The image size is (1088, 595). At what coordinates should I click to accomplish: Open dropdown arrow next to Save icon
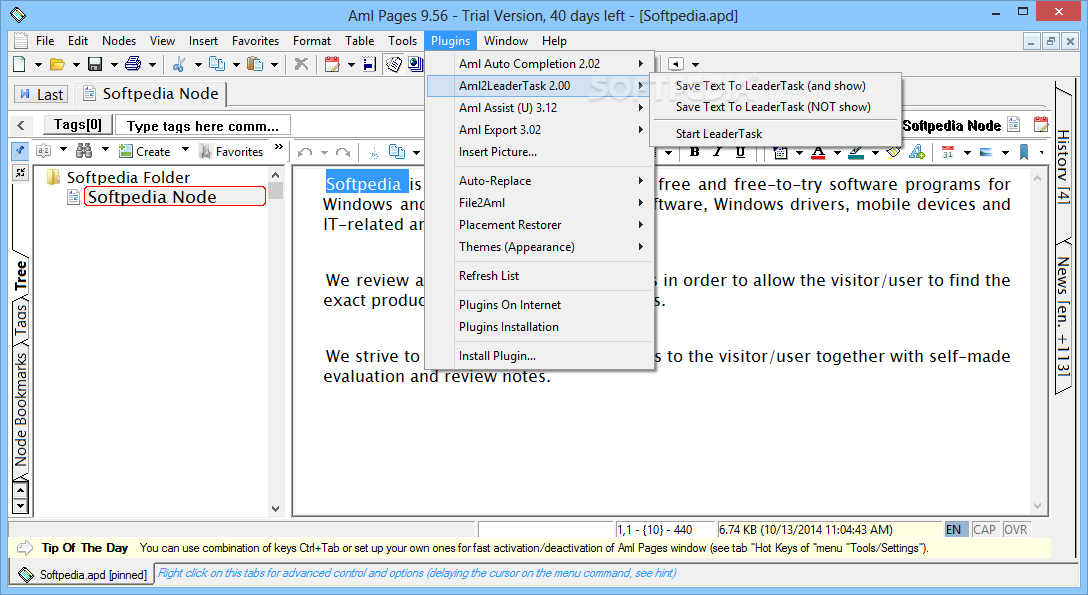click(x=114, y=65)
